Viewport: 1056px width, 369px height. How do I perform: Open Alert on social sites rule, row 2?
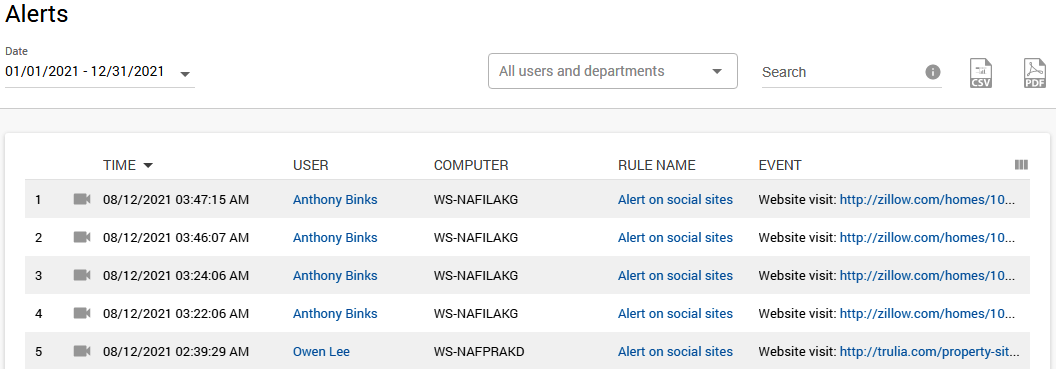pos(675,237)
